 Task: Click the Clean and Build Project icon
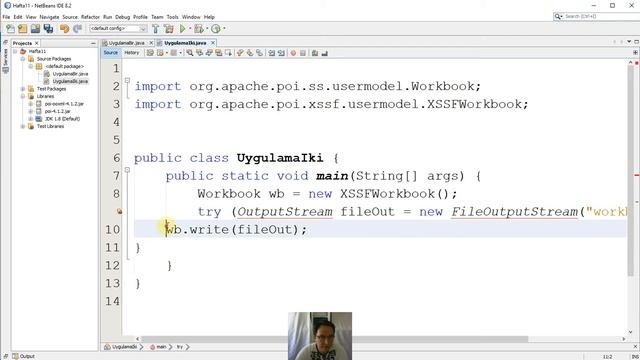pos(169,29)
